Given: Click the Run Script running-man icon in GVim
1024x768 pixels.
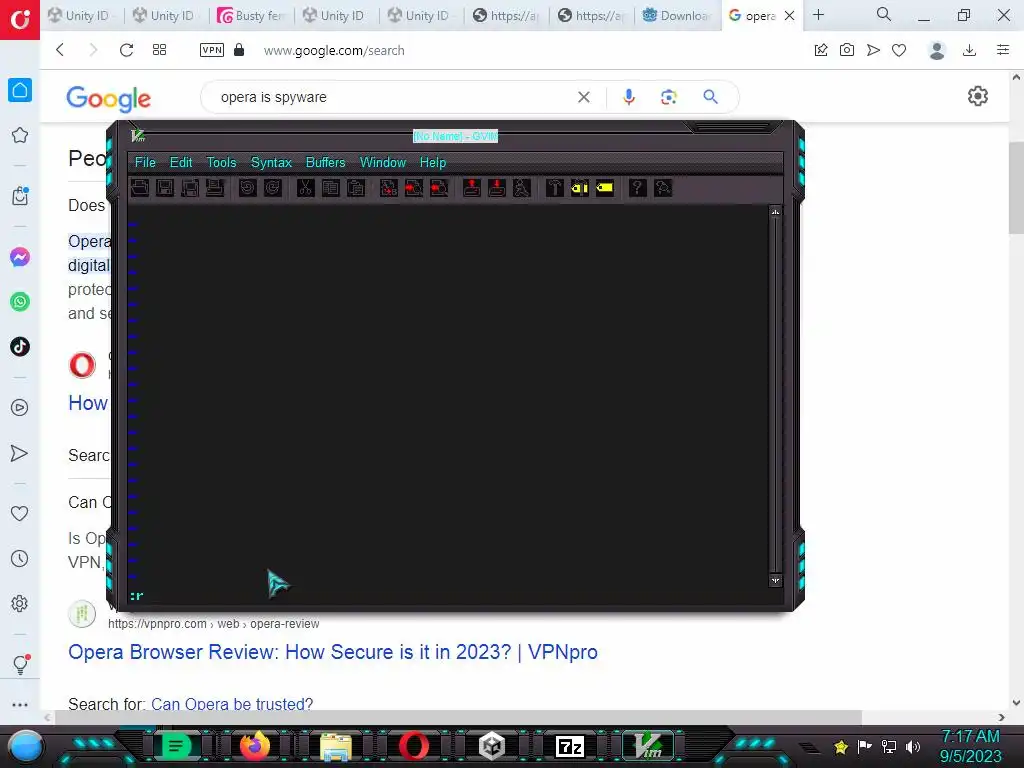Looking at the screenshot, I should click(x=521, y=188).
